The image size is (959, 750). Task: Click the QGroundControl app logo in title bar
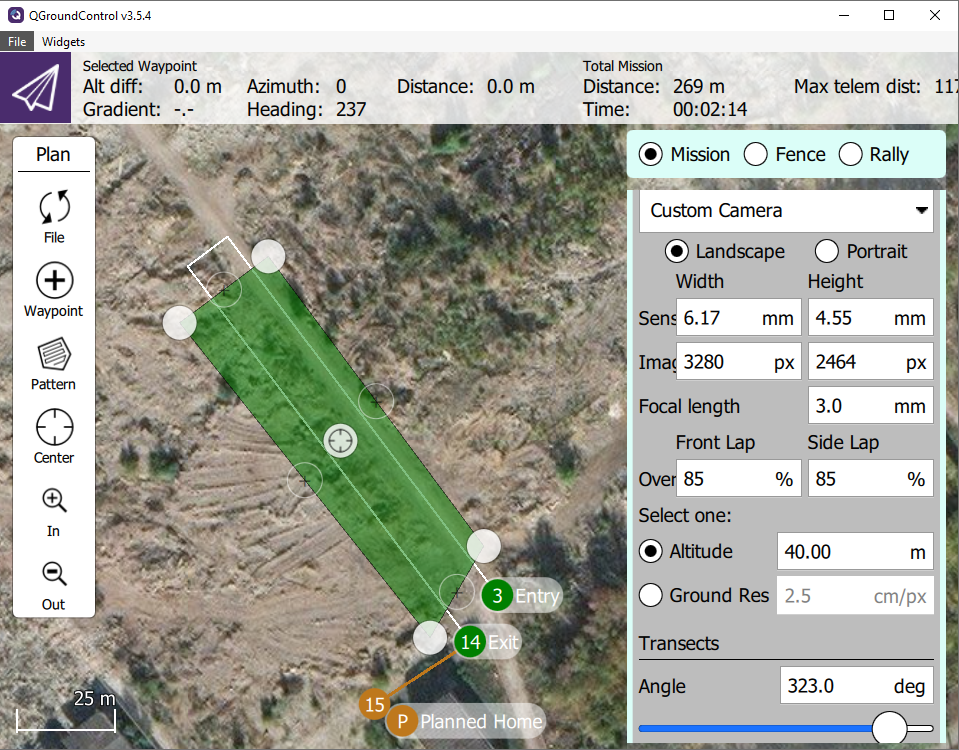tap(15, 15)
